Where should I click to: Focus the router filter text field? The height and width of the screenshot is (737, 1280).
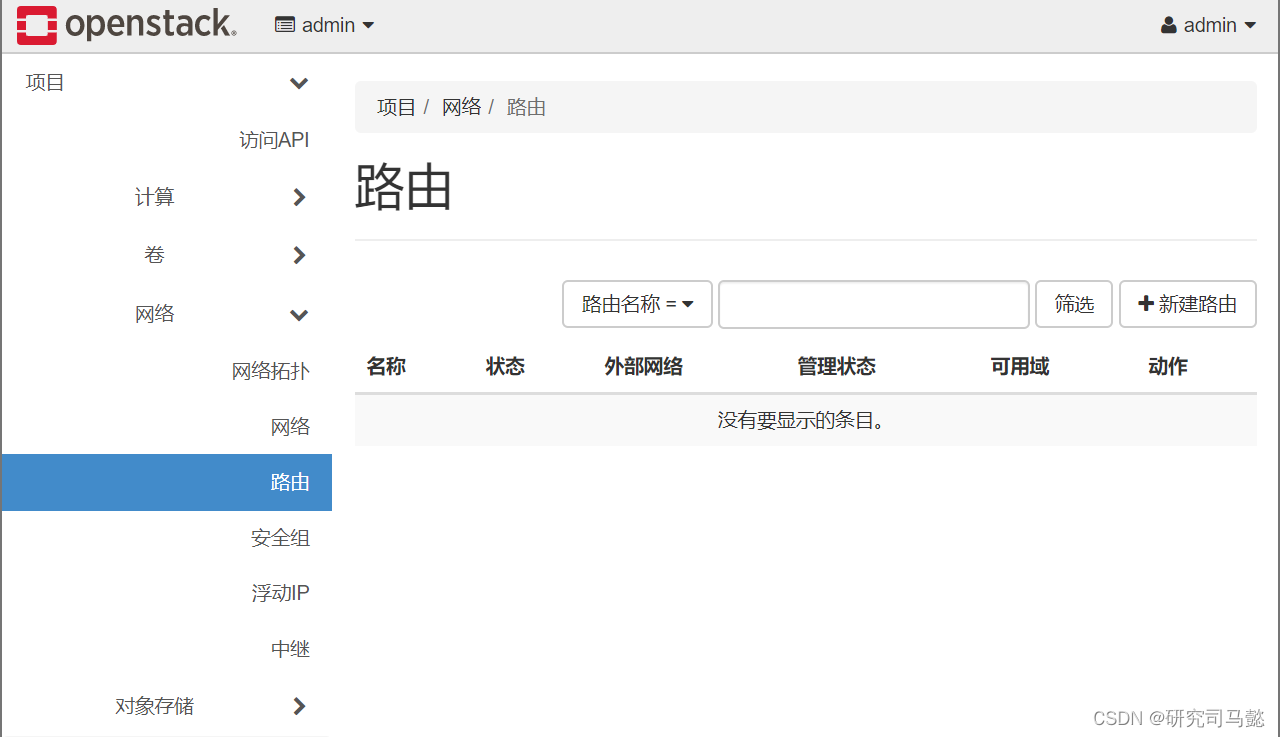coord(874,304)
